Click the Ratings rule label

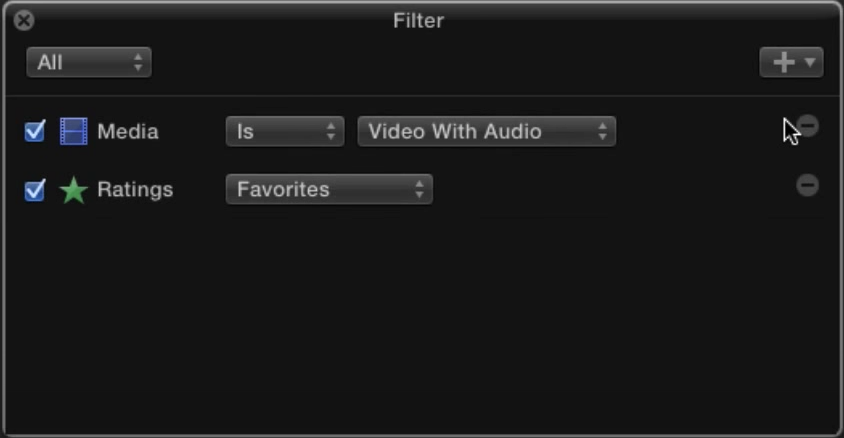tap(135, 189)
